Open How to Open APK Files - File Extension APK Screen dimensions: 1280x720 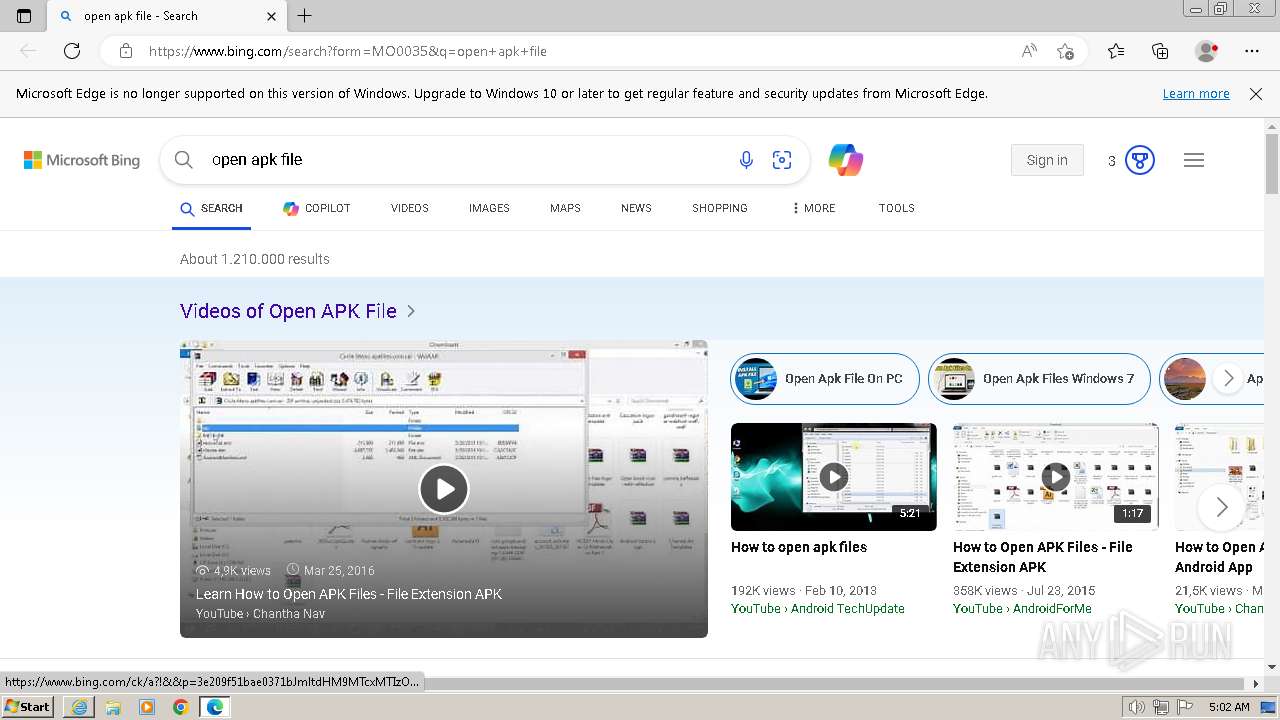(1043, 557)
